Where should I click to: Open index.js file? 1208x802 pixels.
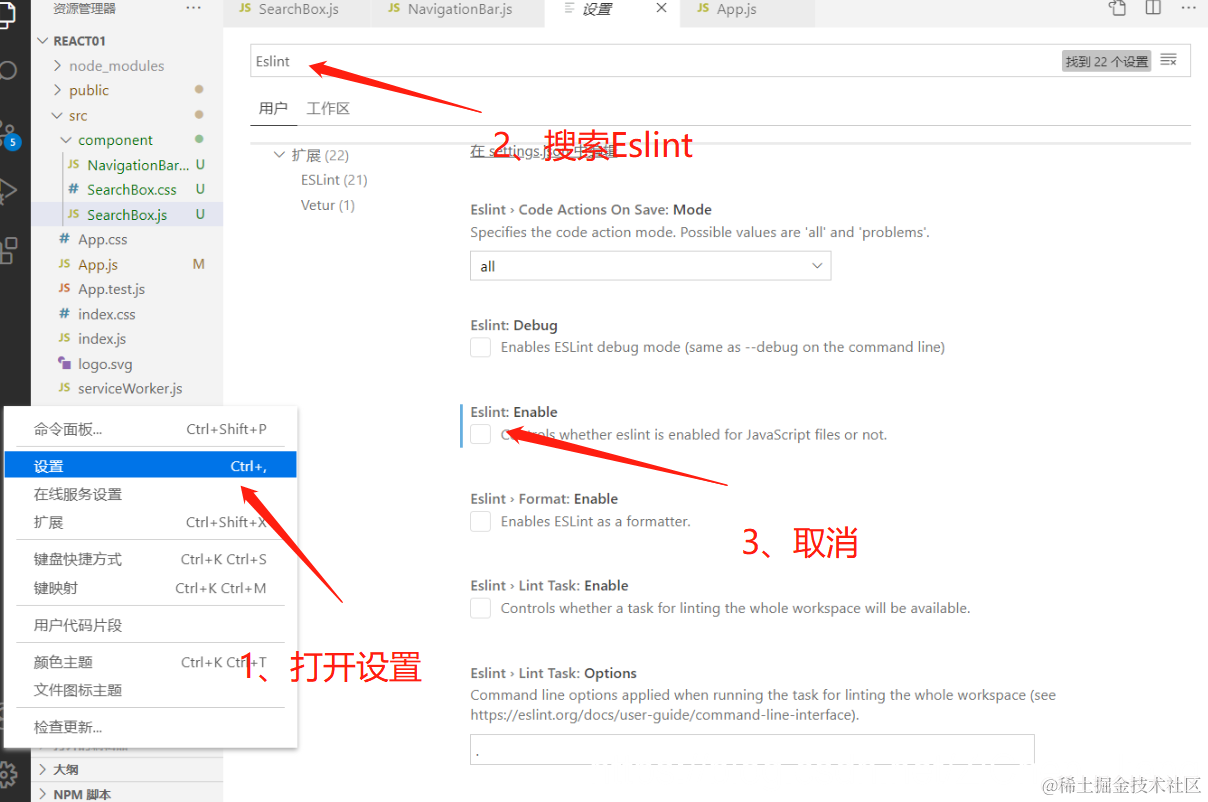point(102,339)
